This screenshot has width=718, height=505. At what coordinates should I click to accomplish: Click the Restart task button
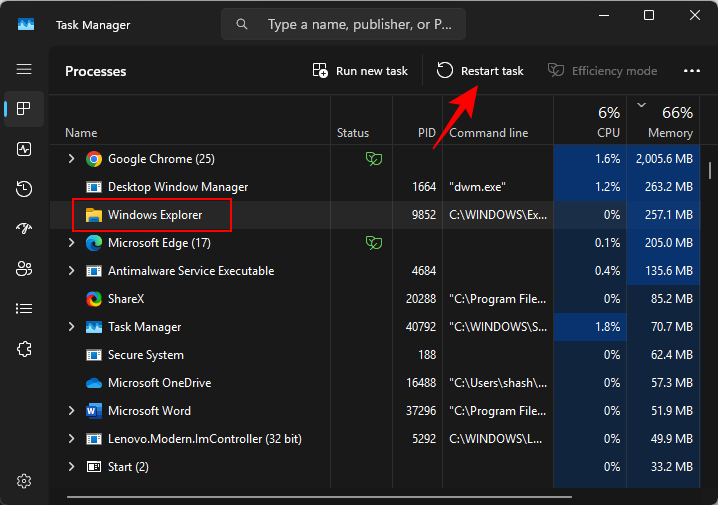[x=480, y=71]
